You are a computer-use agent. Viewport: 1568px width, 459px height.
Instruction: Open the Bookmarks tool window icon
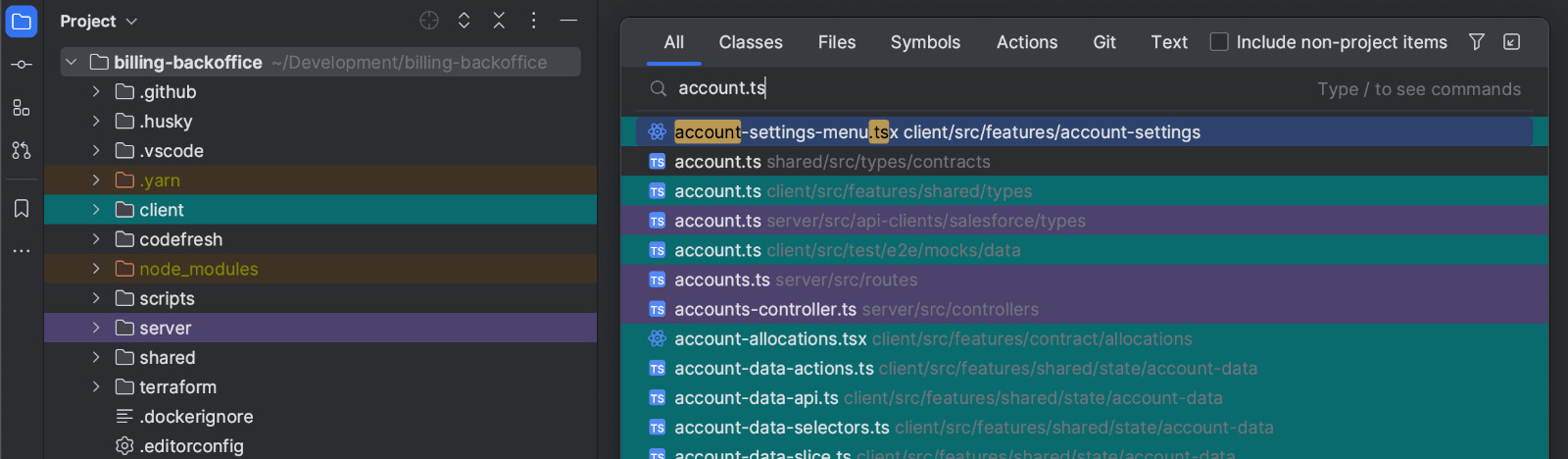(x=22, y=208)
